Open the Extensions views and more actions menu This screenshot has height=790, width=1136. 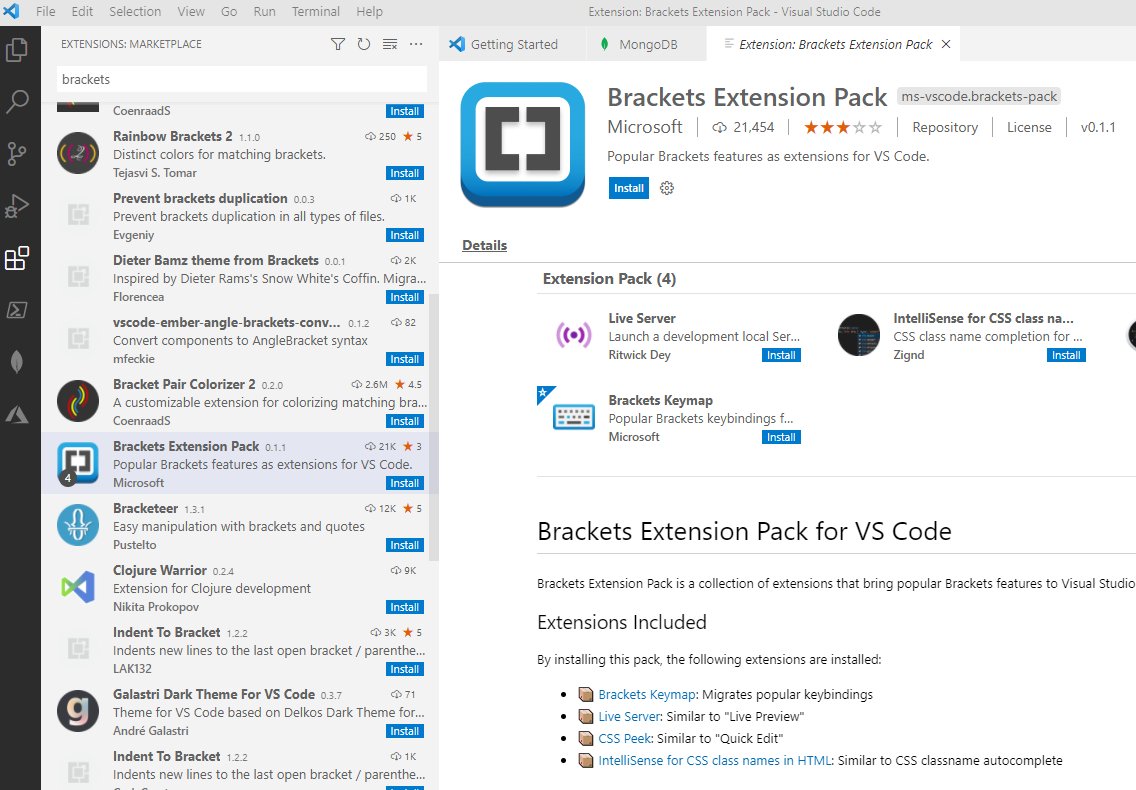click(x=416, y=44)
